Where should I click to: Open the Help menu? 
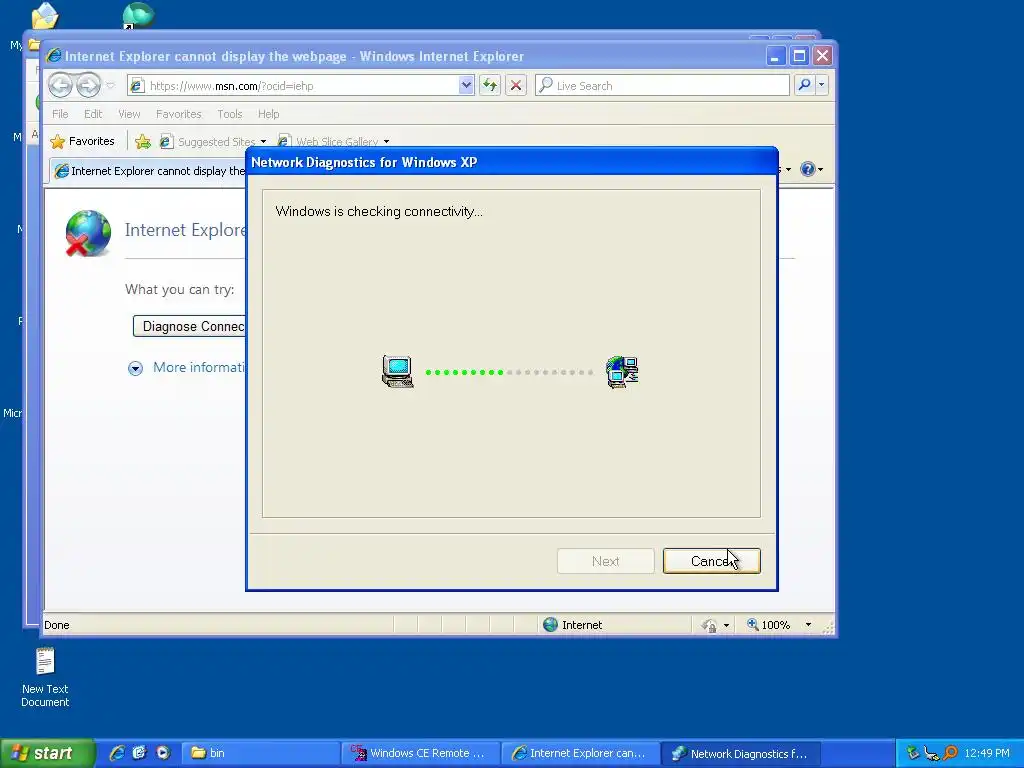[x=268, y=114]
